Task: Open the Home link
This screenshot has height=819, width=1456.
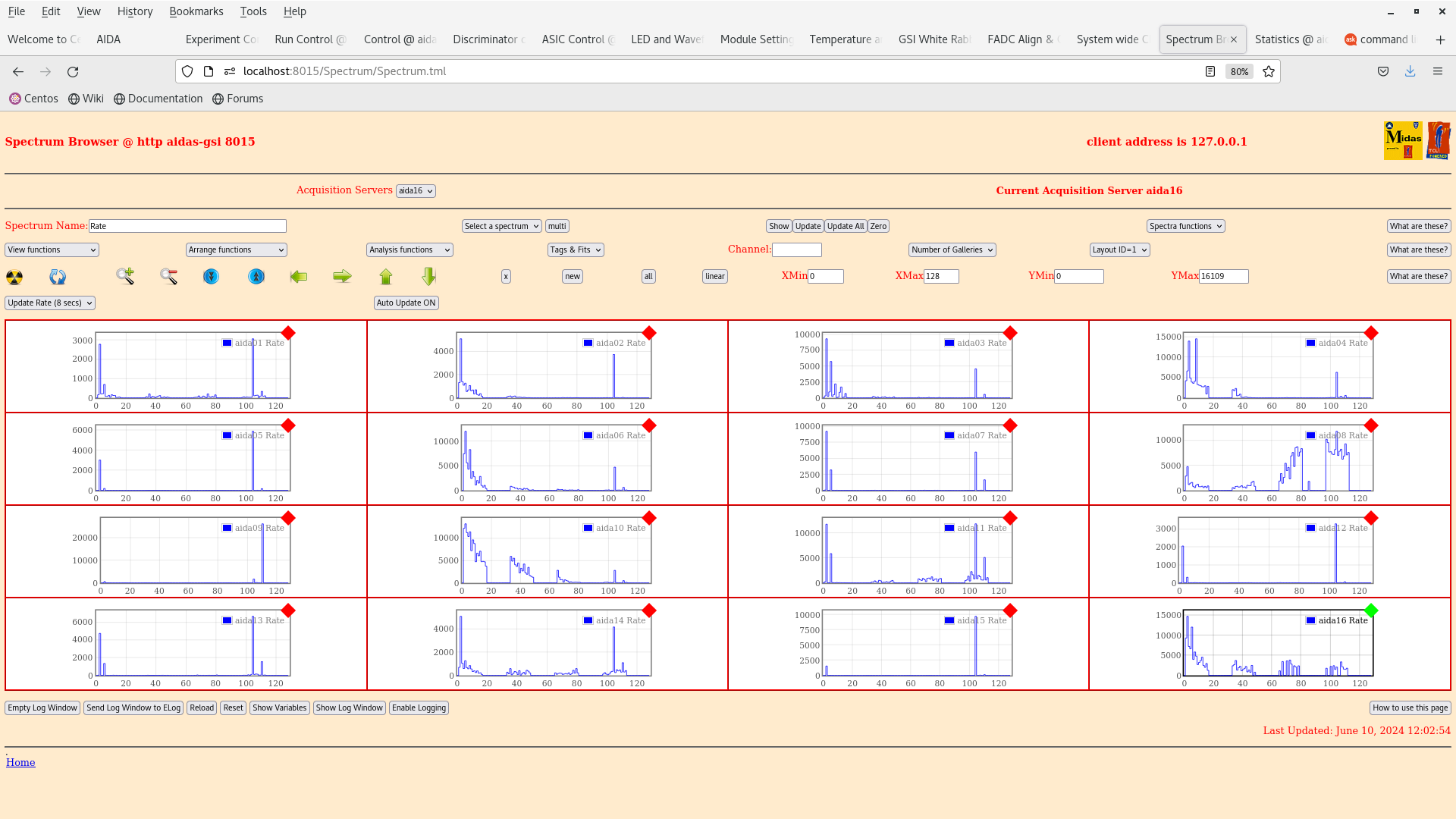Action: coord(20,762)
